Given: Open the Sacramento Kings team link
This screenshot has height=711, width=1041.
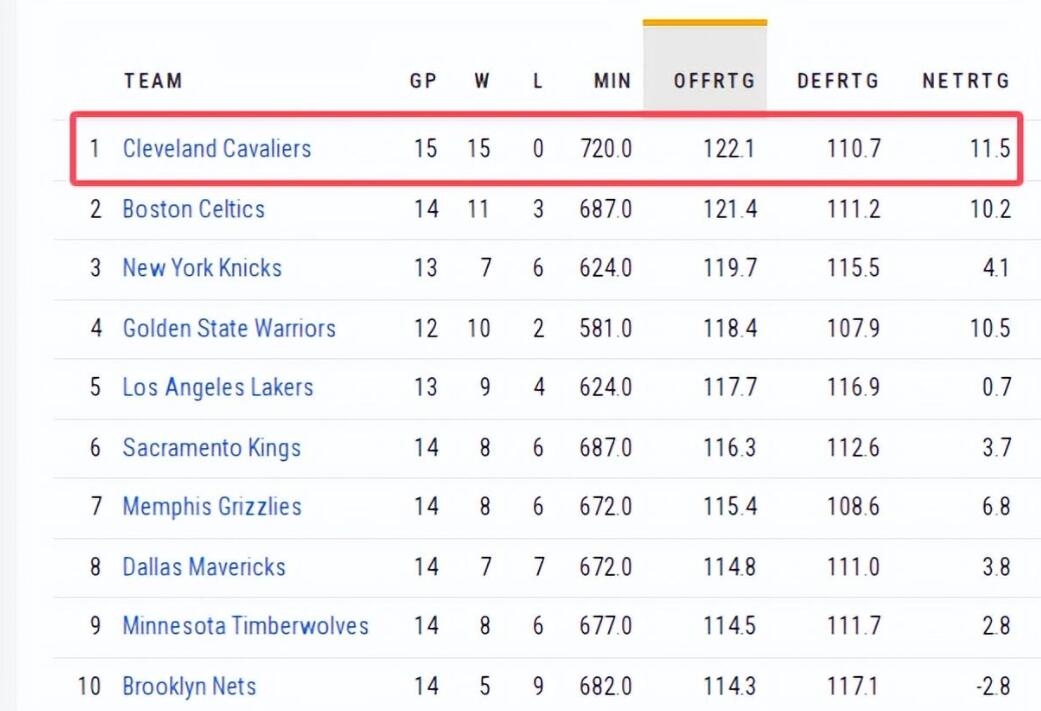Looking at the screenshot, I should point(211,447).
